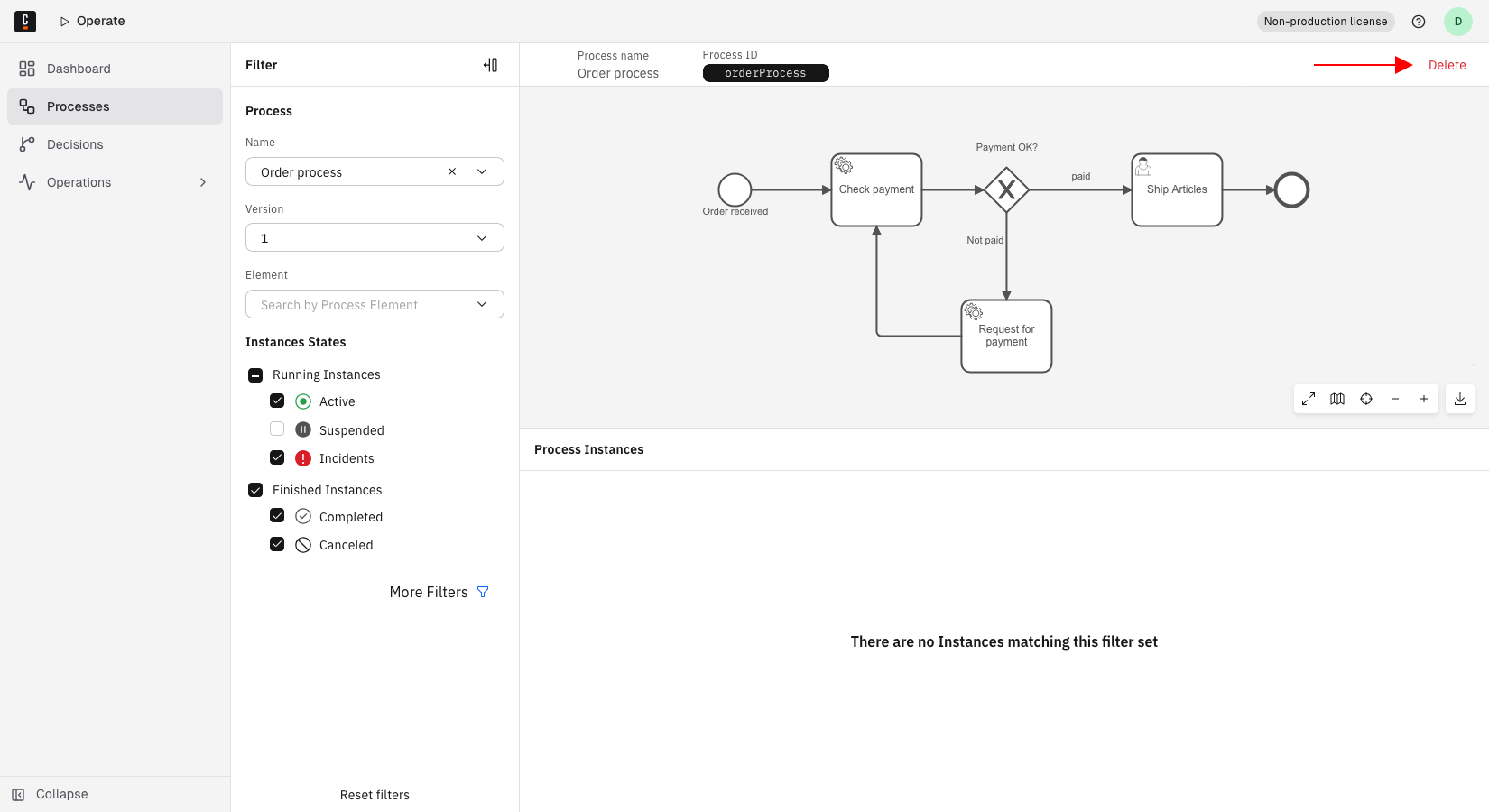Uncheck the Completed checkbox
This screenshot has width=1489, height=812.
(277, 516)
